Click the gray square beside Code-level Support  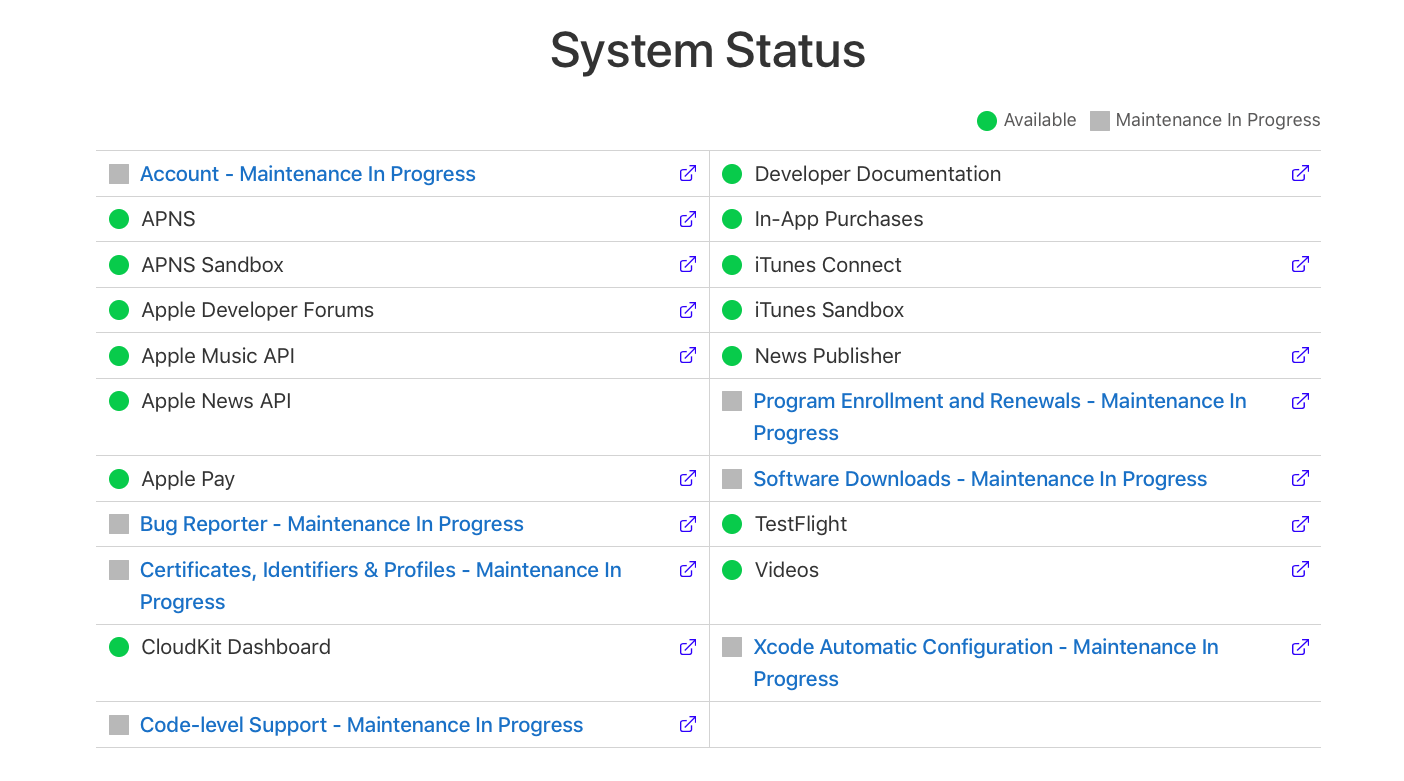tap(119, 725)
